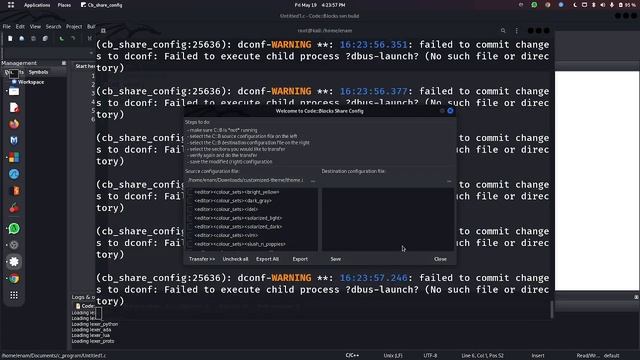Open the Edit menu in Code::Blocks
Screen dimensions: 640x360
click(x=20, y=27)
